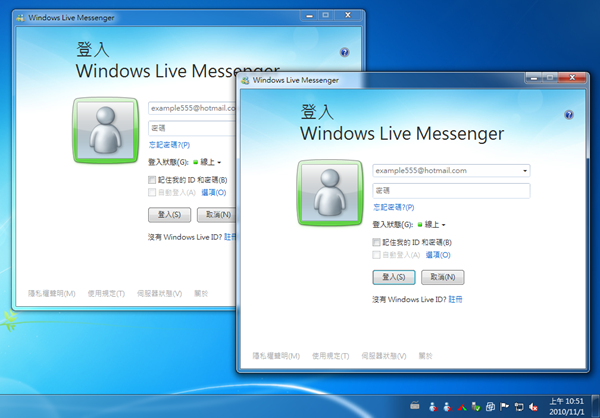
Task: Click the 登入(S) button in the front window
Action: (394, 277)
